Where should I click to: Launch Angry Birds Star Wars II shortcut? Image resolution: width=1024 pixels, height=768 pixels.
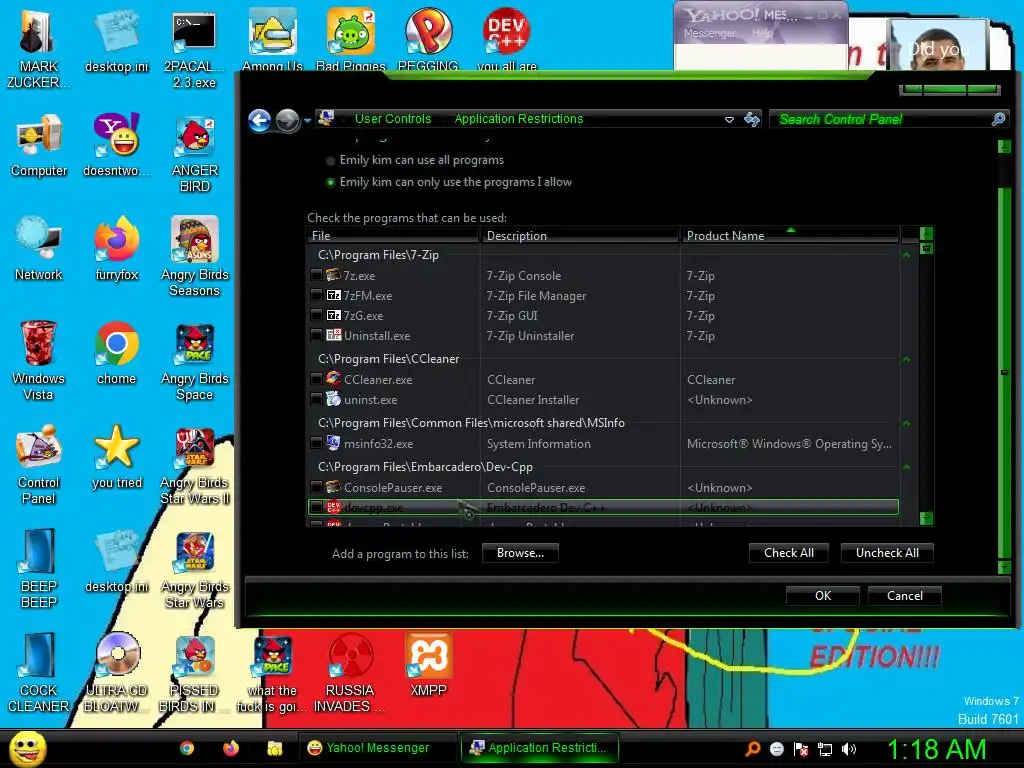194,466
